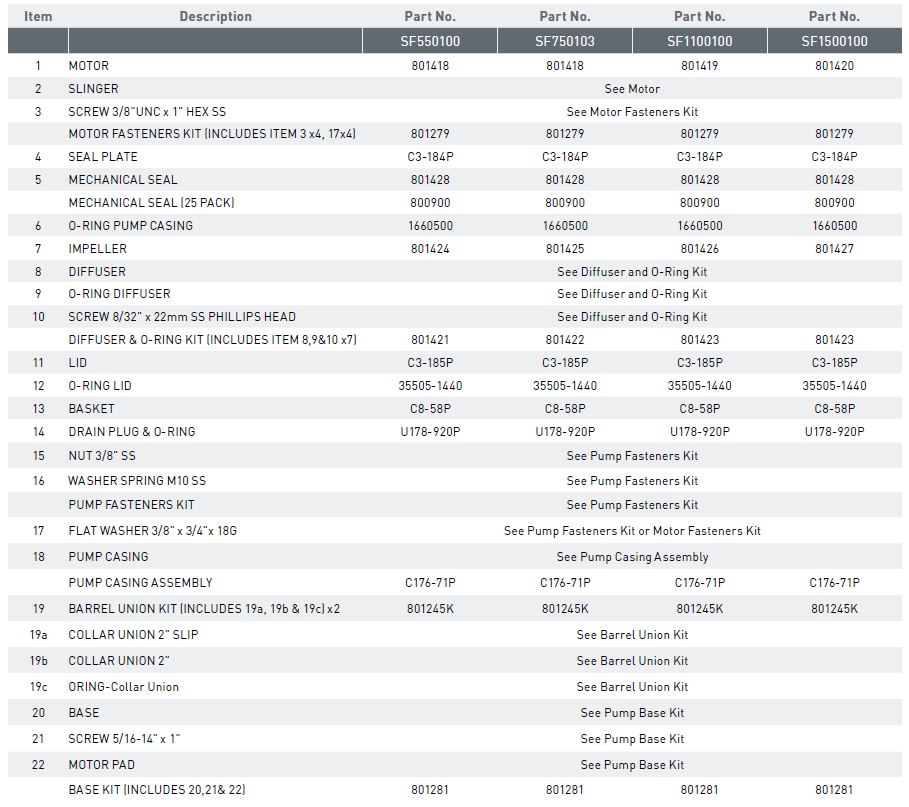Click MOTOR FASTENERS KIT description
The image size is (909, 807).
tap(212, 134)
